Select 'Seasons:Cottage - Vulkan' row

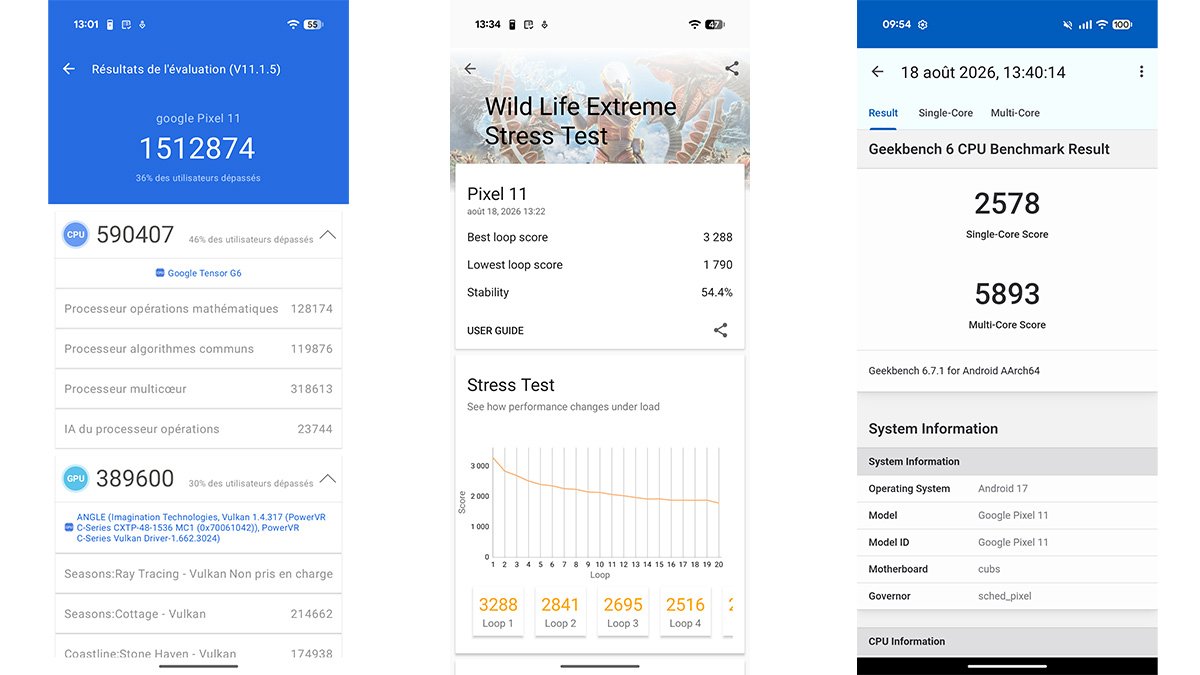pos(198,614)
